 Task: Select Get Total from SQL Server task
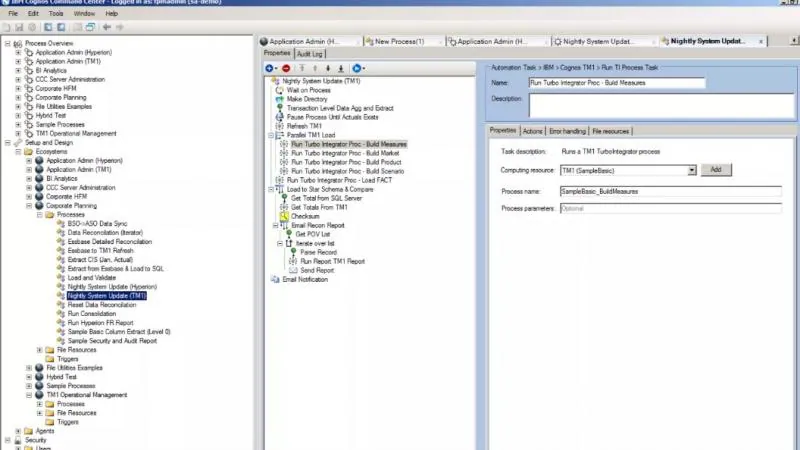coord(326,198)
